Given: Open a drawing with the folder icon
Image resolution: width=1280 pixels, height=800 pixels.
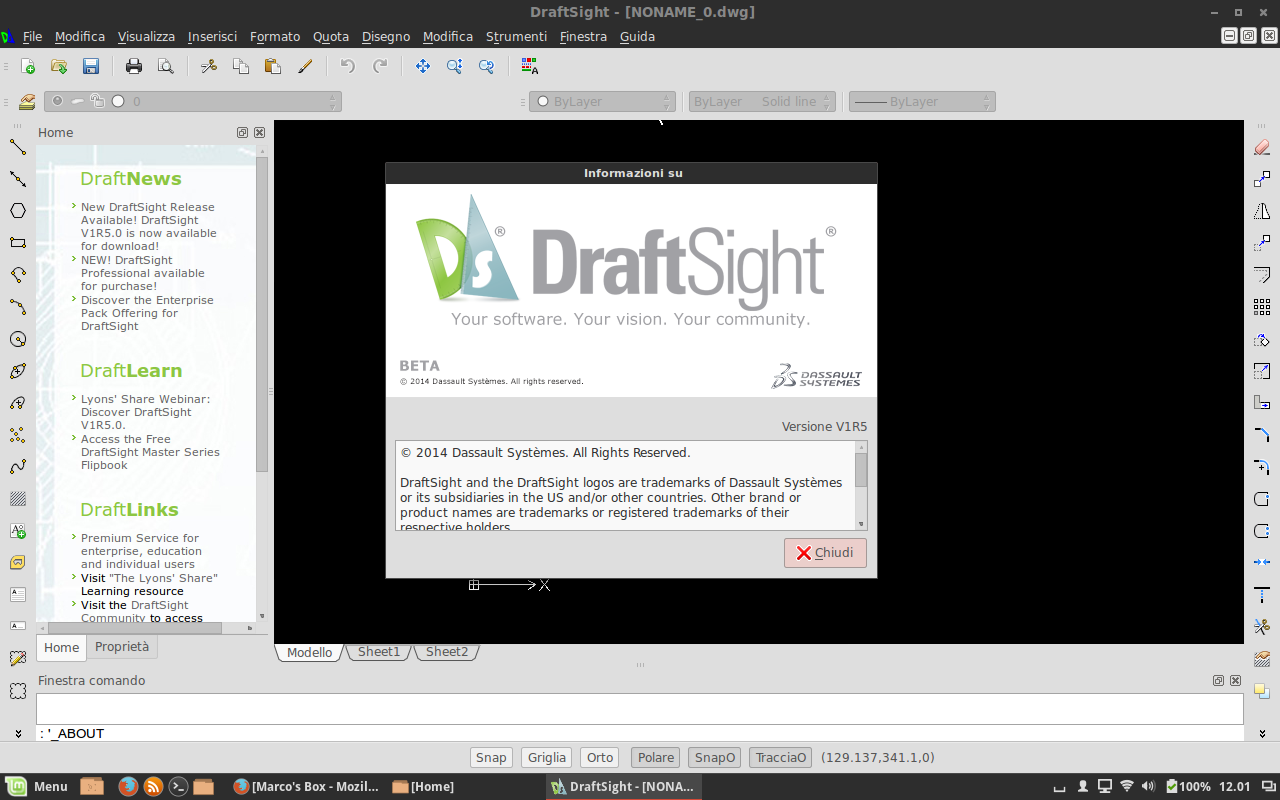Looking at the screenshot, I should point(59,66).
